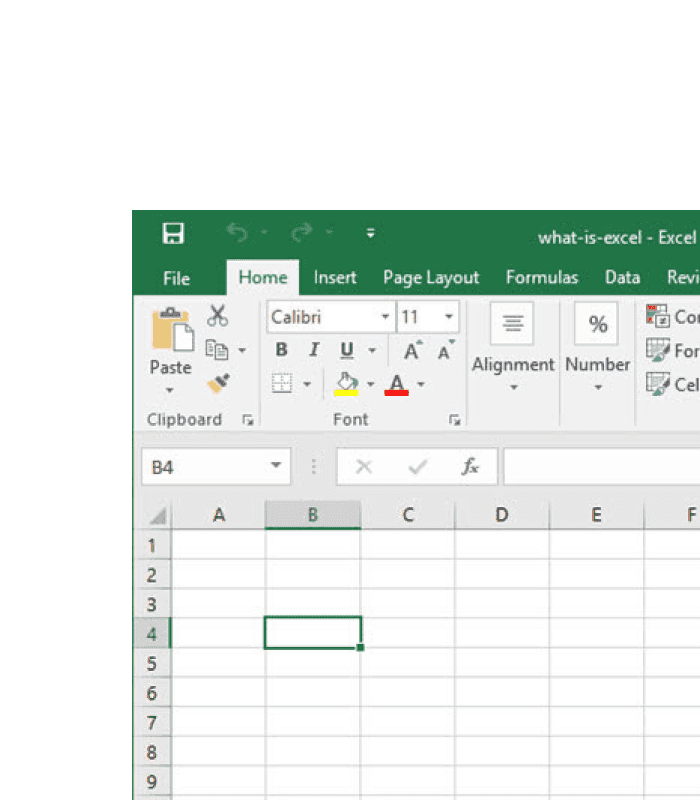
Task: Toggle Italic formatting
Action: click(314, 349)
